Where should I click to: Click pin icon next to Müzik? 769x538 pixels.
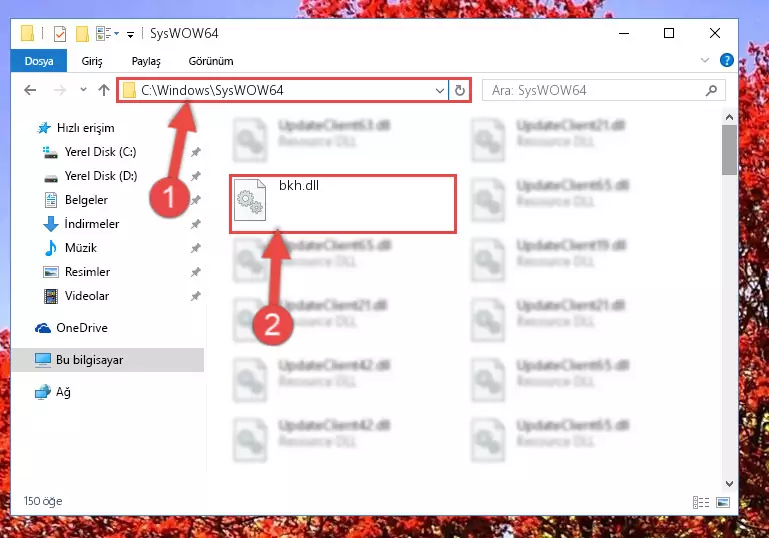point(196,248)
